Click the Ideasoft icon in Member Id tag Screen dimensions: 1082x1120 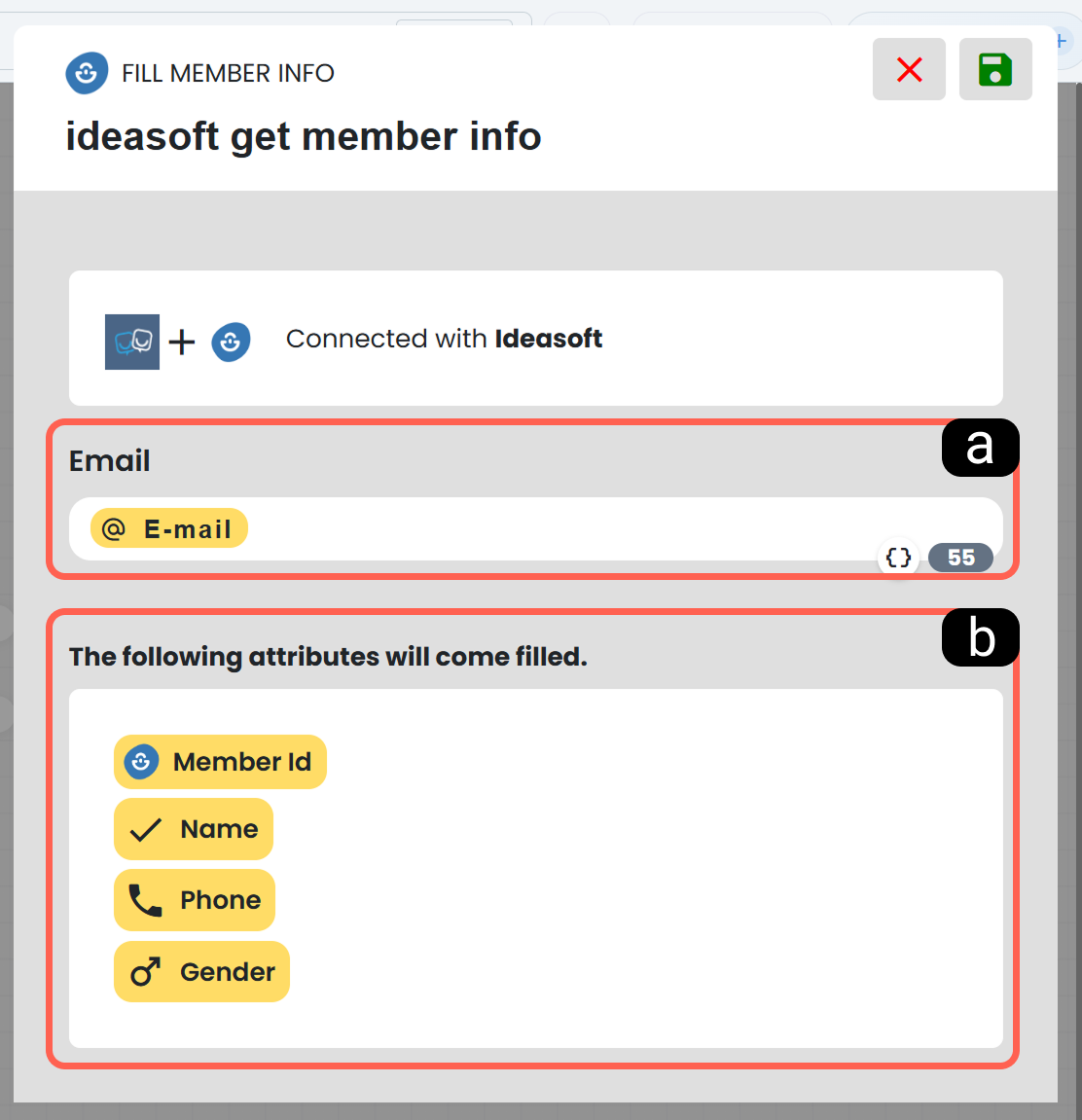(x=141, y=762)
